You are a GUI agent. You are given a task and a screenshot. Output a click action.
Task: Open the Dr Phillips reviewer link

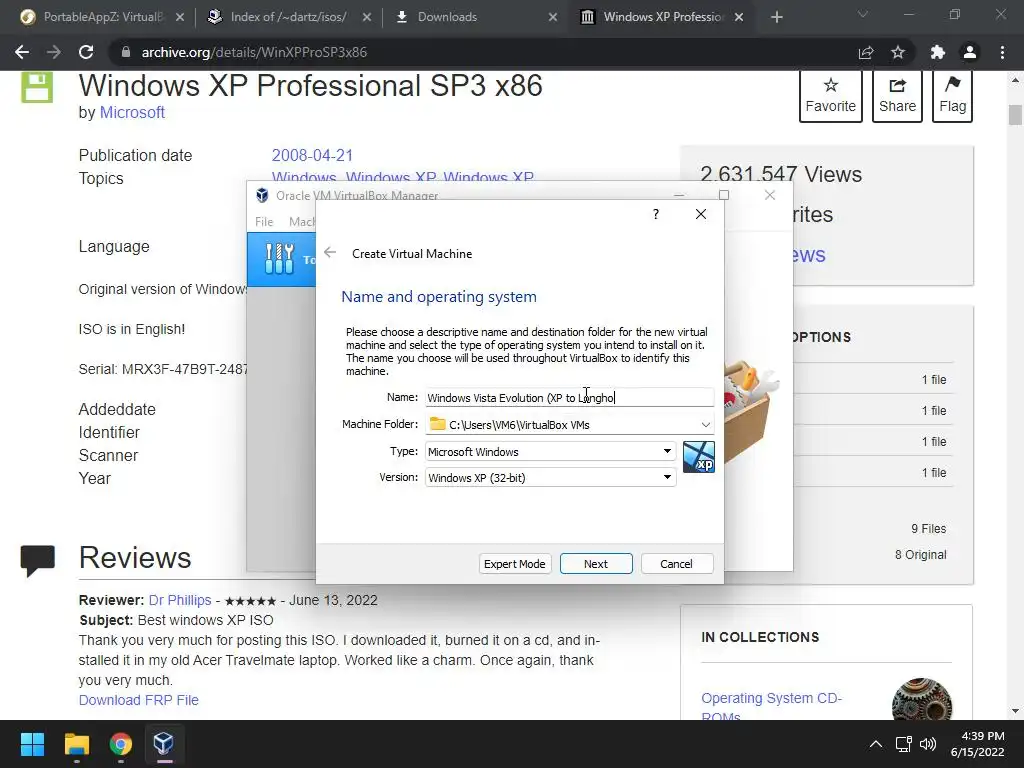click(x=180, y=600)
